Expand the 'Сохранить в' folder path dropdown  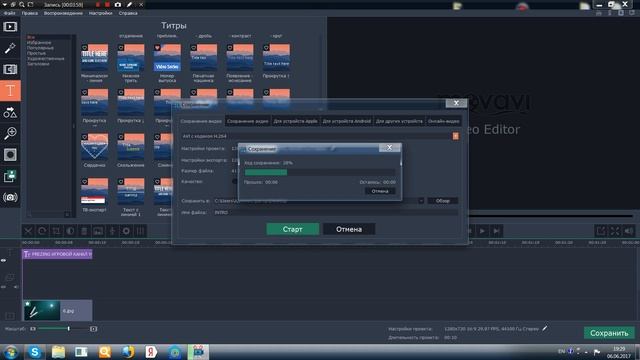[x=421, y=201]
